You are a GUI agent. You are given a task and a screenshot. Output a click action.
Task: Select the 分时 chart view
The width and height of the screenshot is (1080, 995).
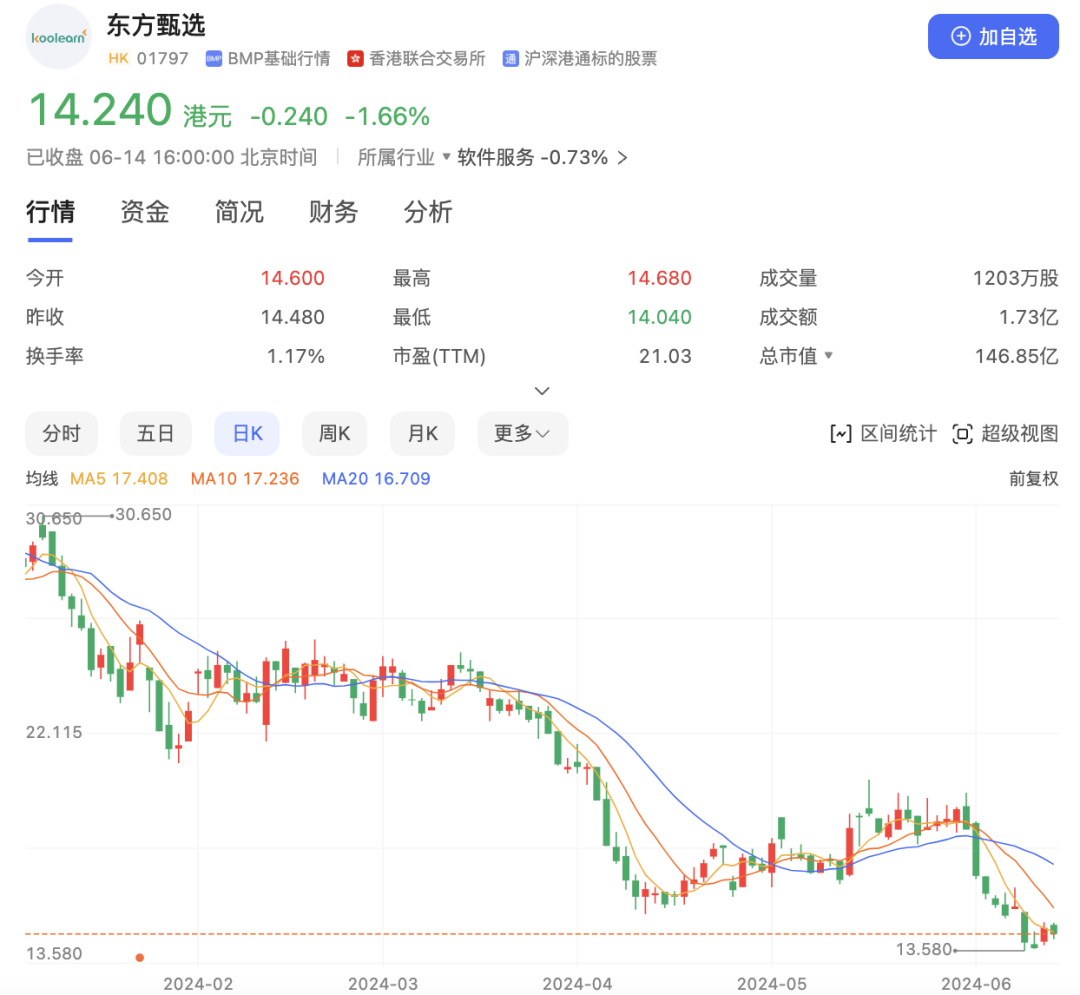click(61, 434)
